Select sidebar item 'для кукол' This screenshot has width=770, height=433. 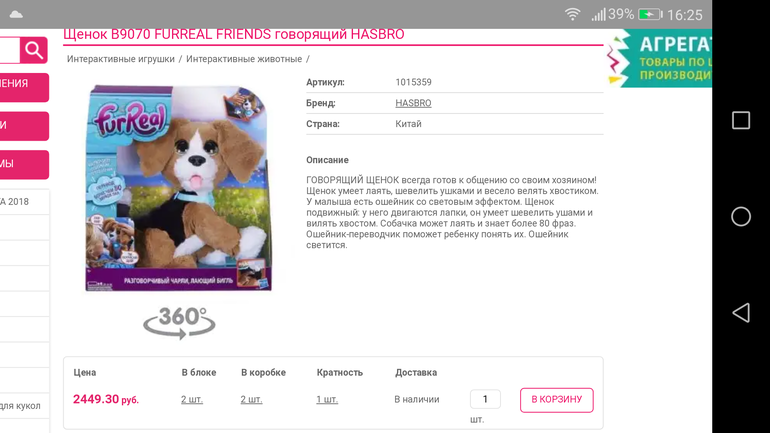(x=20, y=406)
